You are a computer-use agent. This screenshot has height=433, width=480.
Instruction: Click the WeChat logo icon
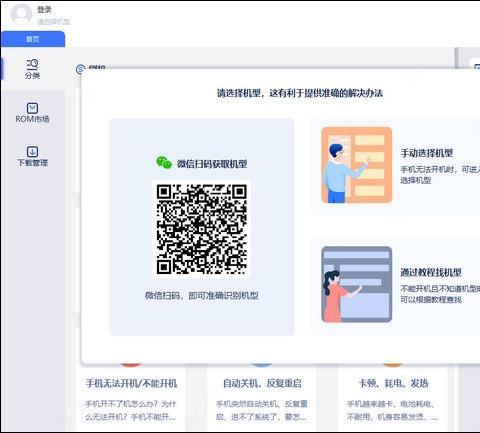(164, 163)
